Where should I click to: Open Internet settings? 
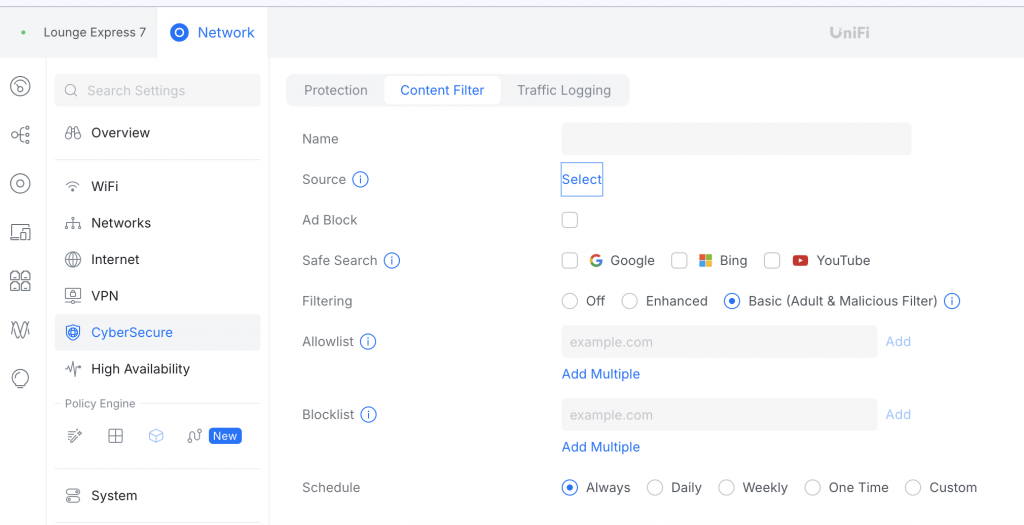point(157,260)
